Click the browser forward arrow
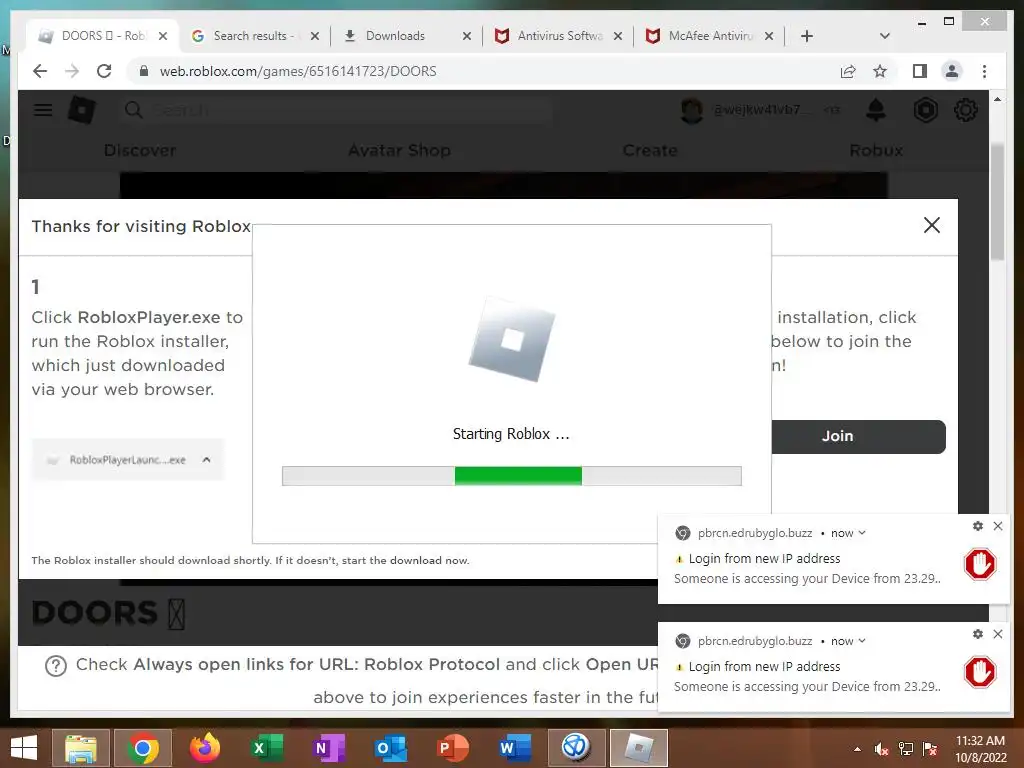 72,71
